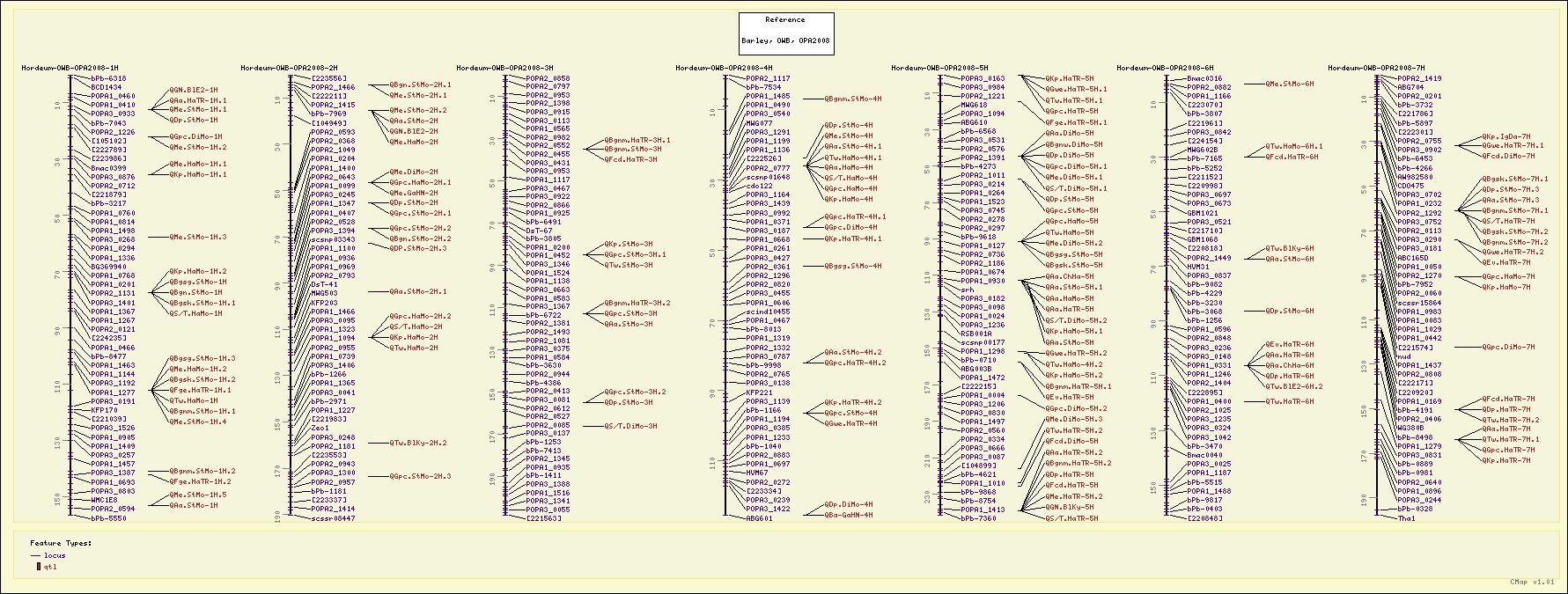Screen dimensions: 1568x594
Task: Open the Hordeum-OWB-OPA2008-4H map title
Action: click(x=724, y=68)
